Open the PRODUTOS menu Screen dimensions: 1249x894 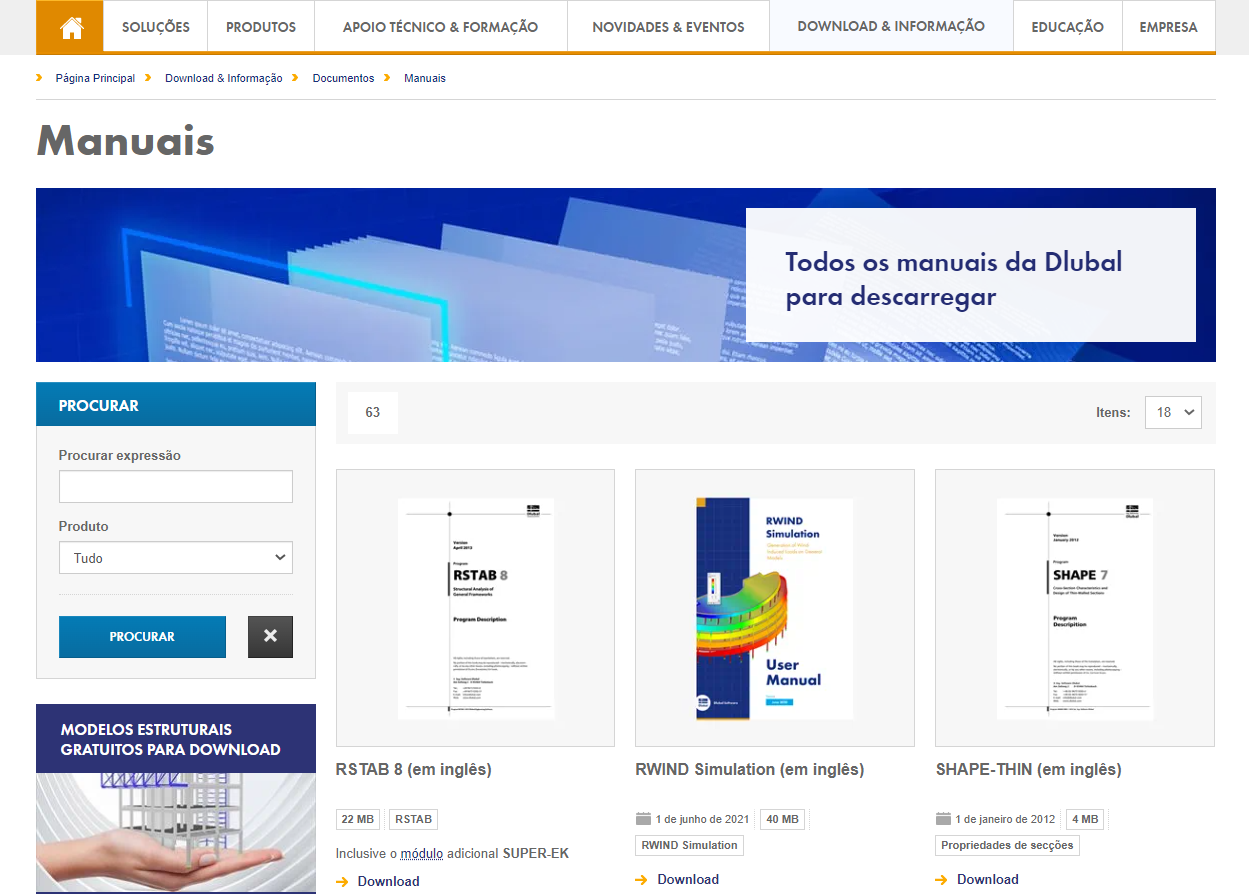point(260,27)
